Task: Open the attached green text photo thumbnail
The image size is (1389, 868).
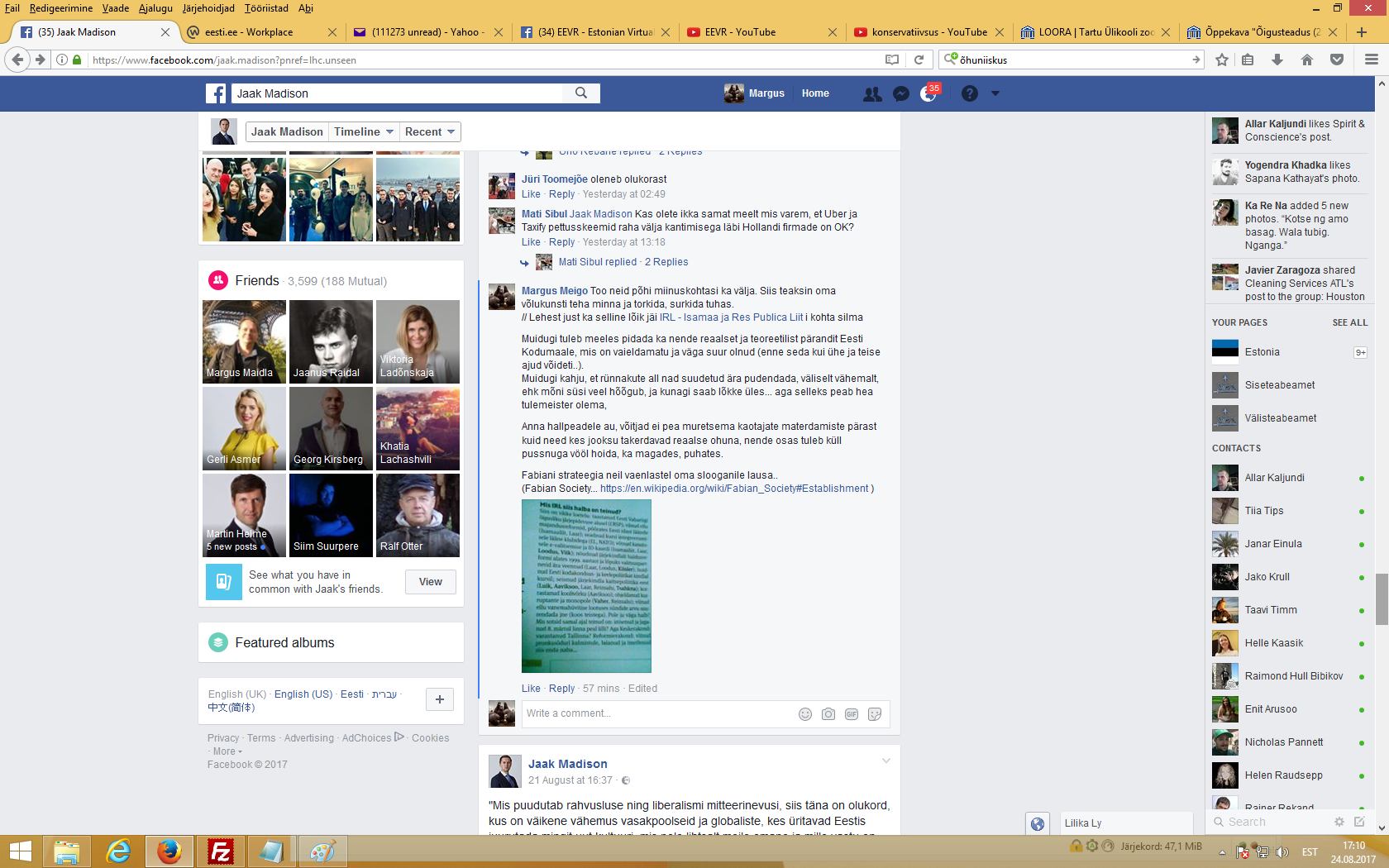Action: (586, 586)
